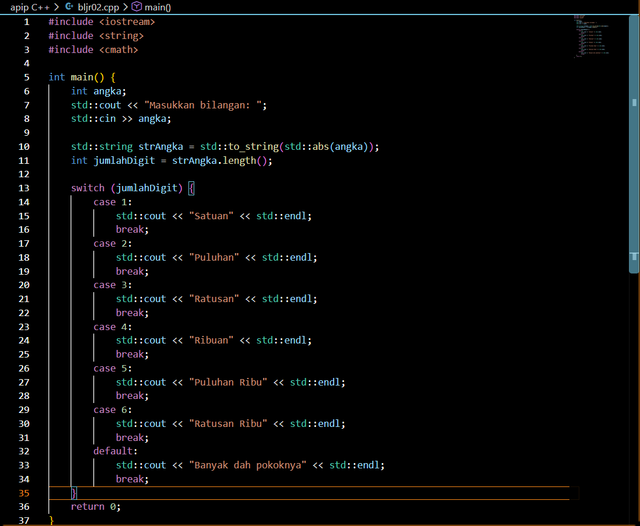
Task: Place cursor in "Masukkan bilangan: " string
Action: point(202,105)
